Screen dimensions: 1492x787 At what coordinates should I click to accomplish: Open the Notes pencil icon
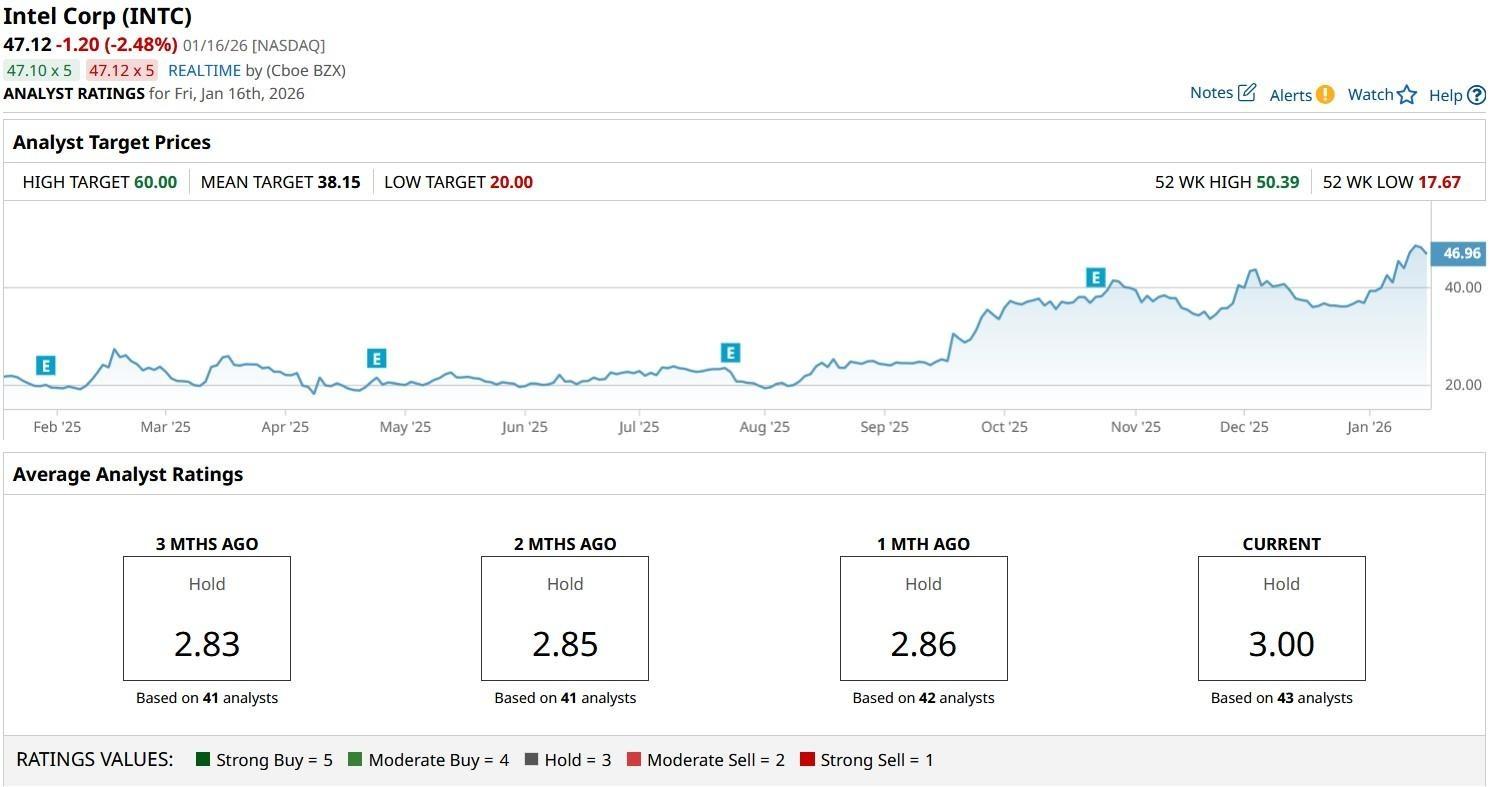pos(1246,93)
